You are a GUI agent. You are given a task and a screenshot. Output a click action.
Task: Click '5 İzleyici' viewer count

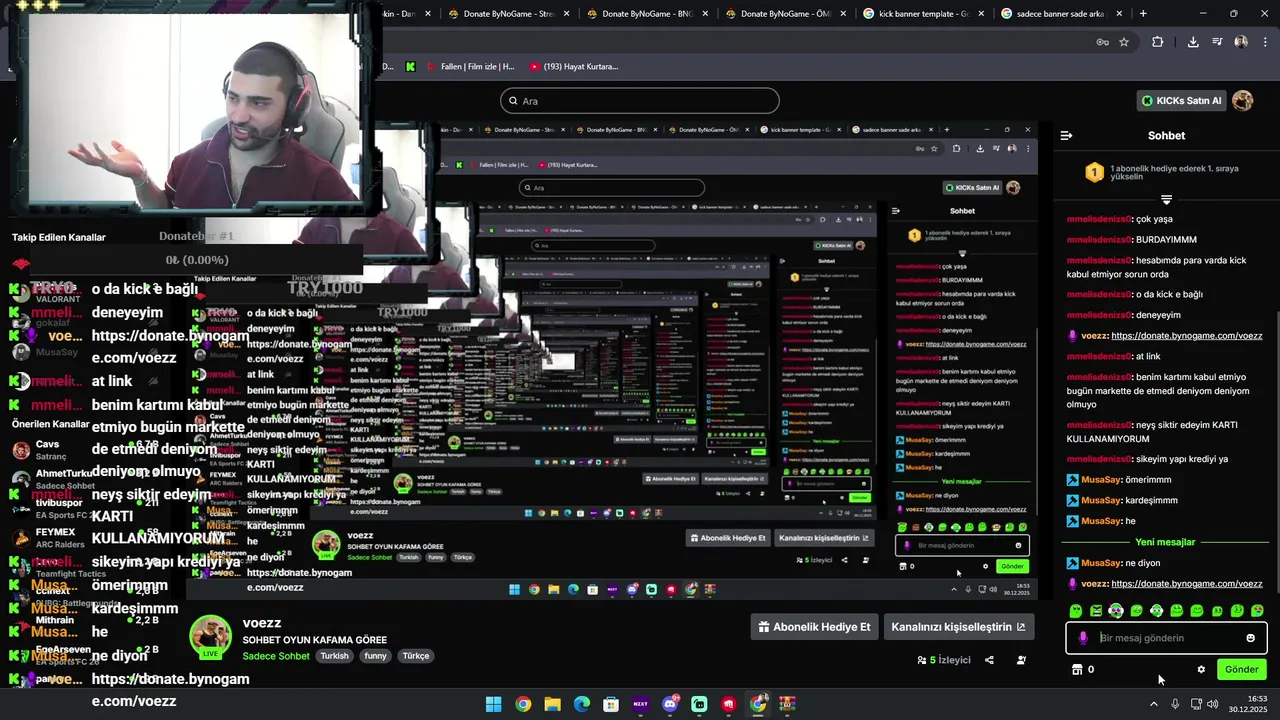pyautogui.click(x=944, y=660)
